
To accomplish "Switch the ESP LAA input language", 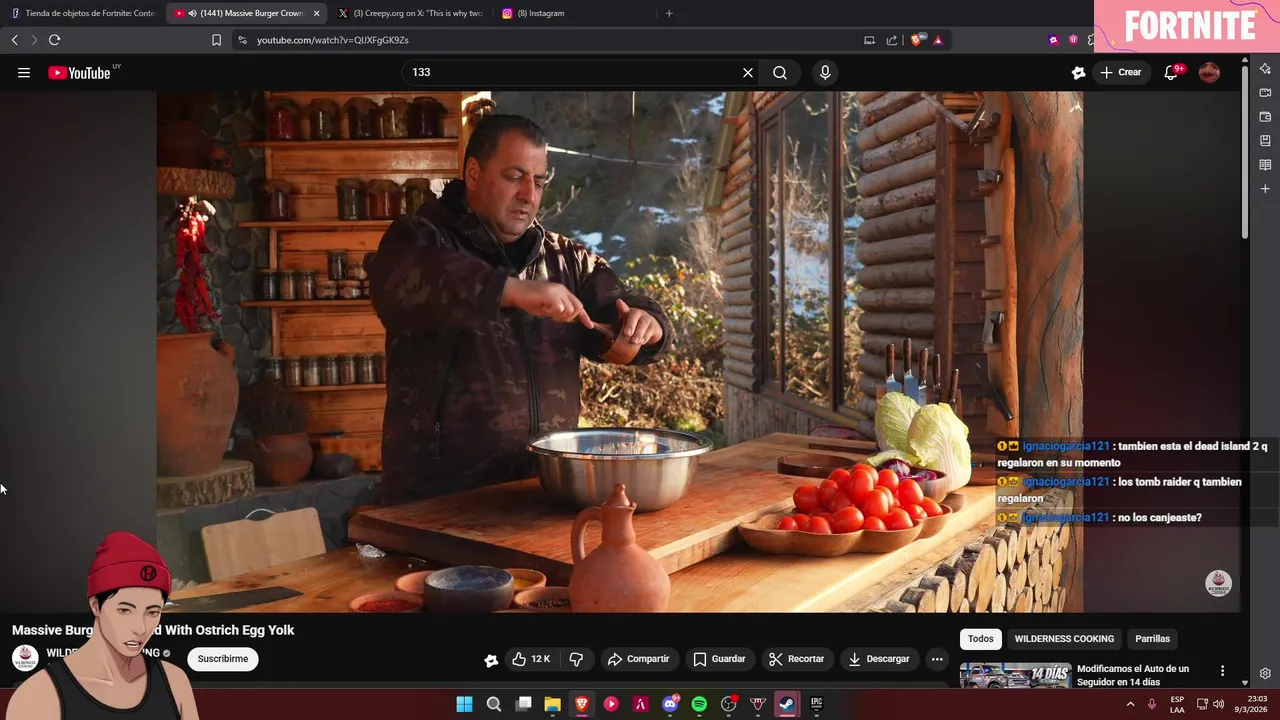I will pos(1177,704).
